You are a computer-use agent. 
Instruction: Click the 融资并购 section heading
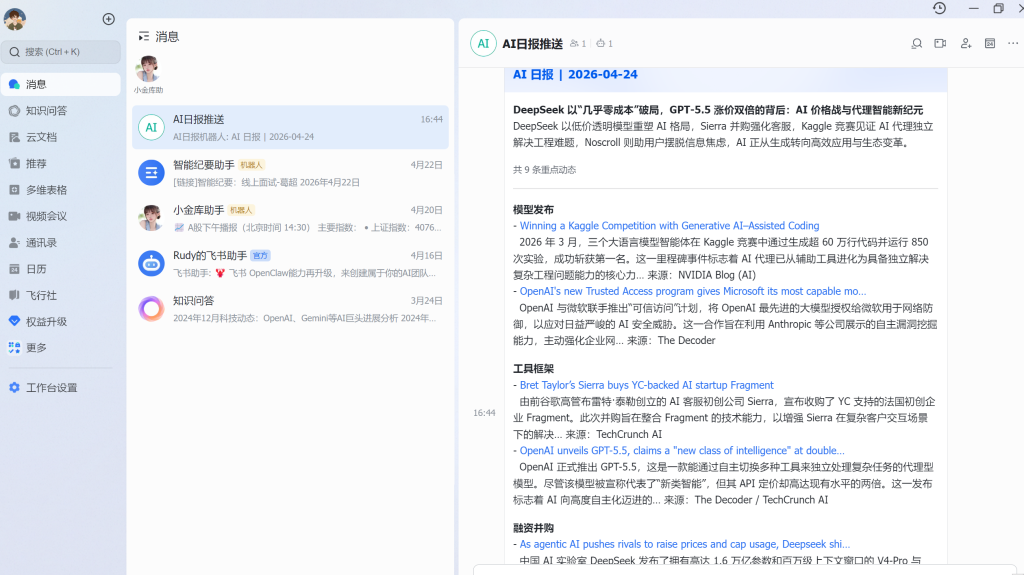pos(533,528)
